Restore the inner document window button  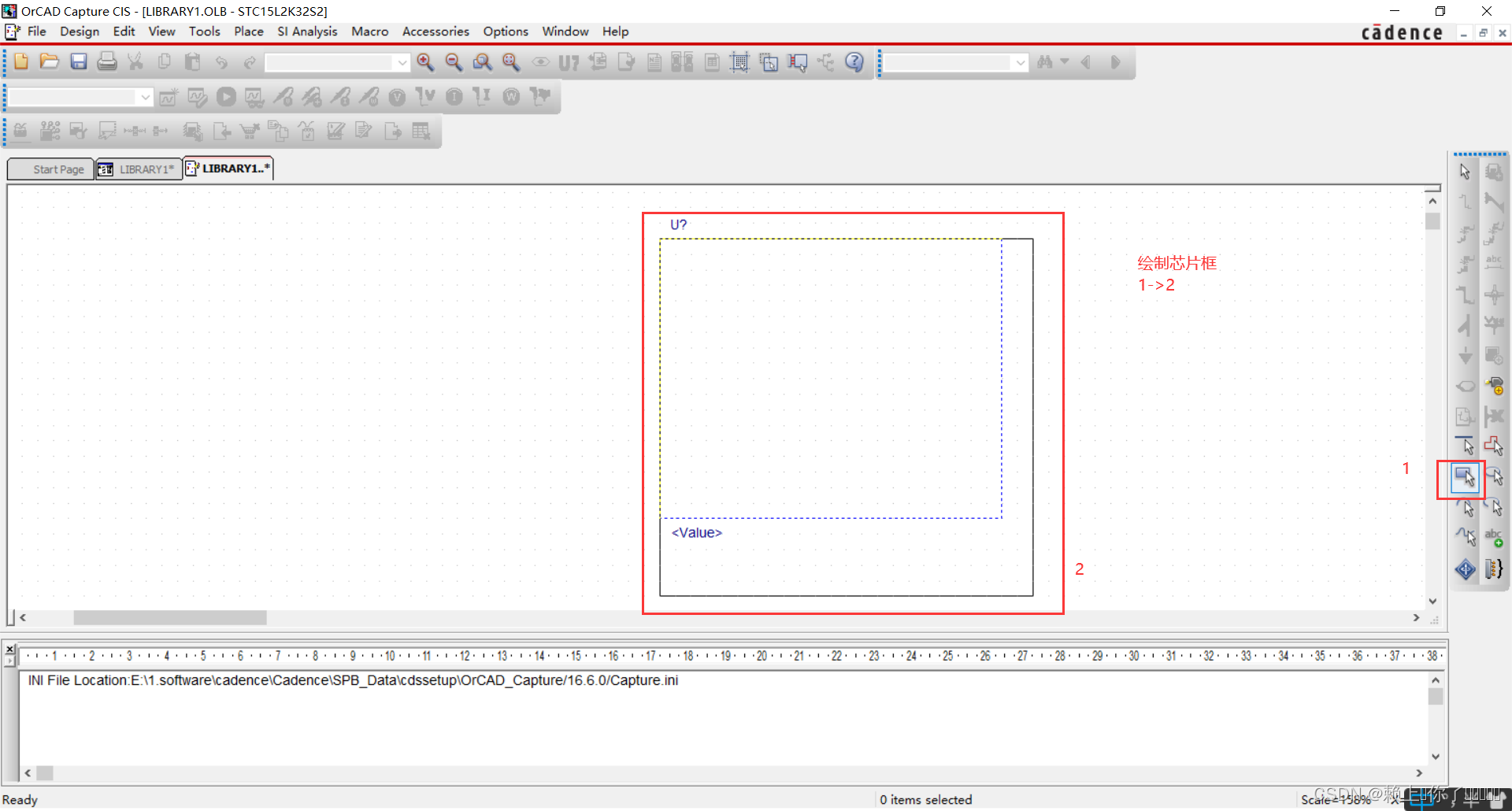1483,33
